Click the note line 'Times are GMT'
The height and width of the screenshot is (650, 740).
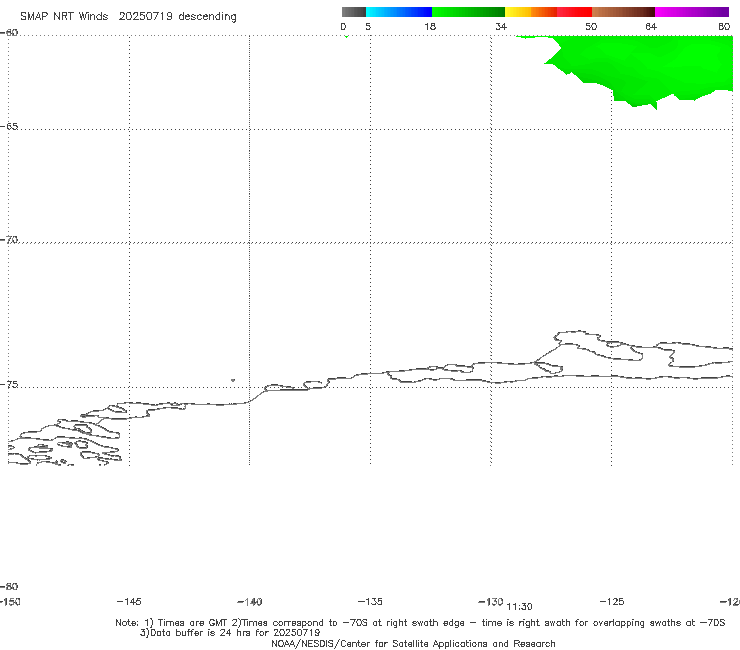click(x=193, y=623)
